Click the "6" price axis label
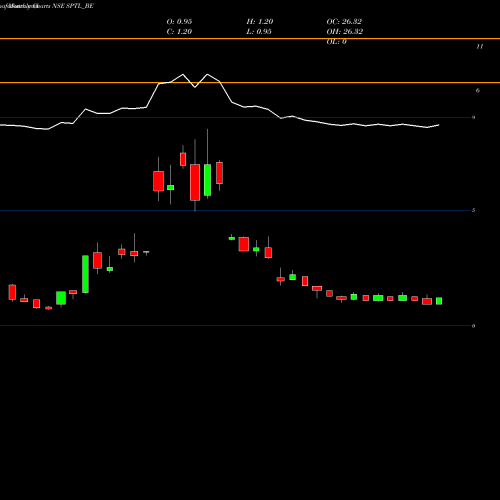Image resolution: width=500 pixels, height=500 pixels. (x=478, y=90)
